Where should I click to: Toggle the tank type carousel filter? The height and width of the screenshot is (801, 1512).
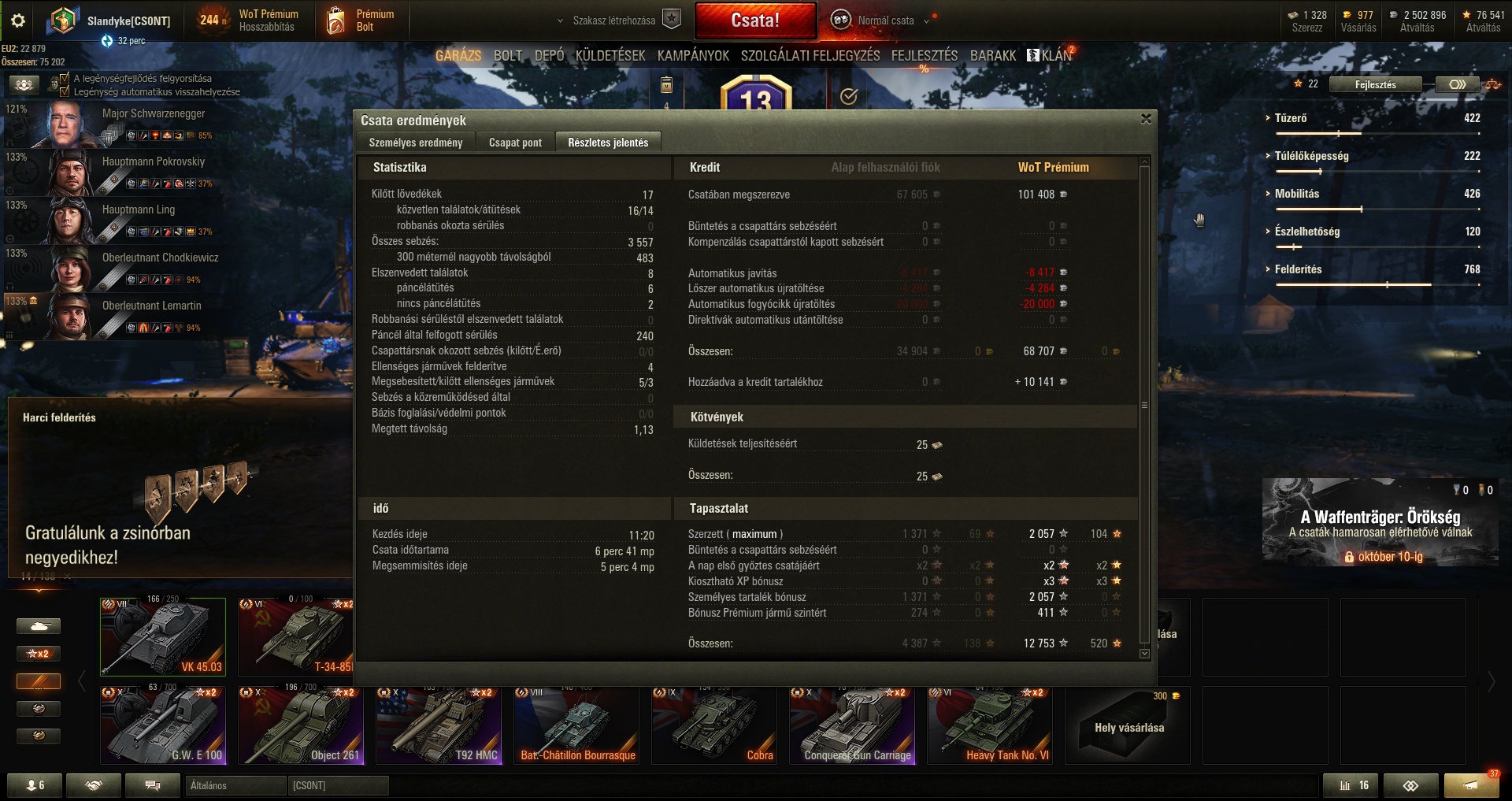click(39, 626)
